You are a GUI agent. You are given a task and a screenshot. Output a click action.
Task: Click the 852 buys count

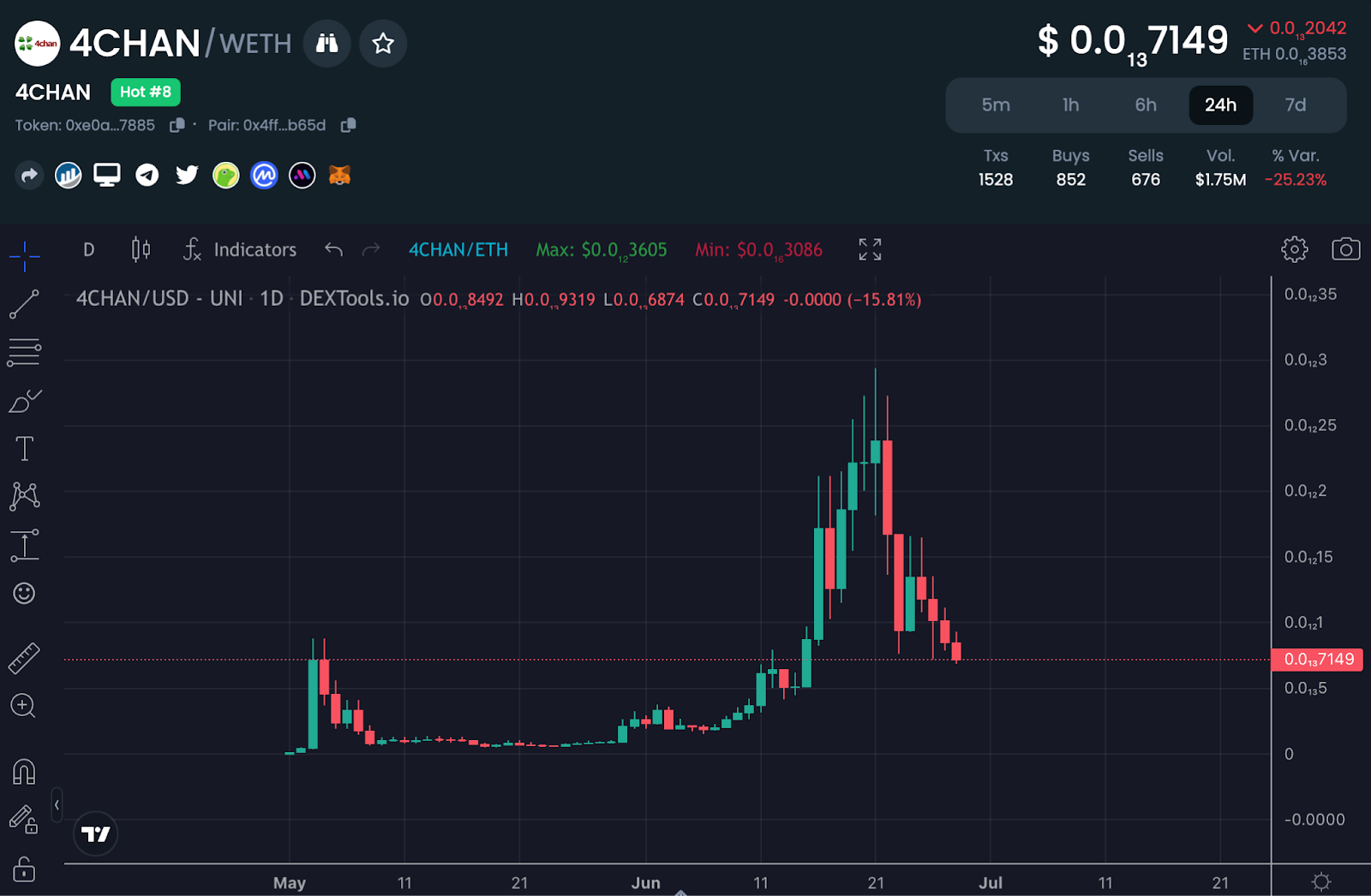[x=1071, y=180]
